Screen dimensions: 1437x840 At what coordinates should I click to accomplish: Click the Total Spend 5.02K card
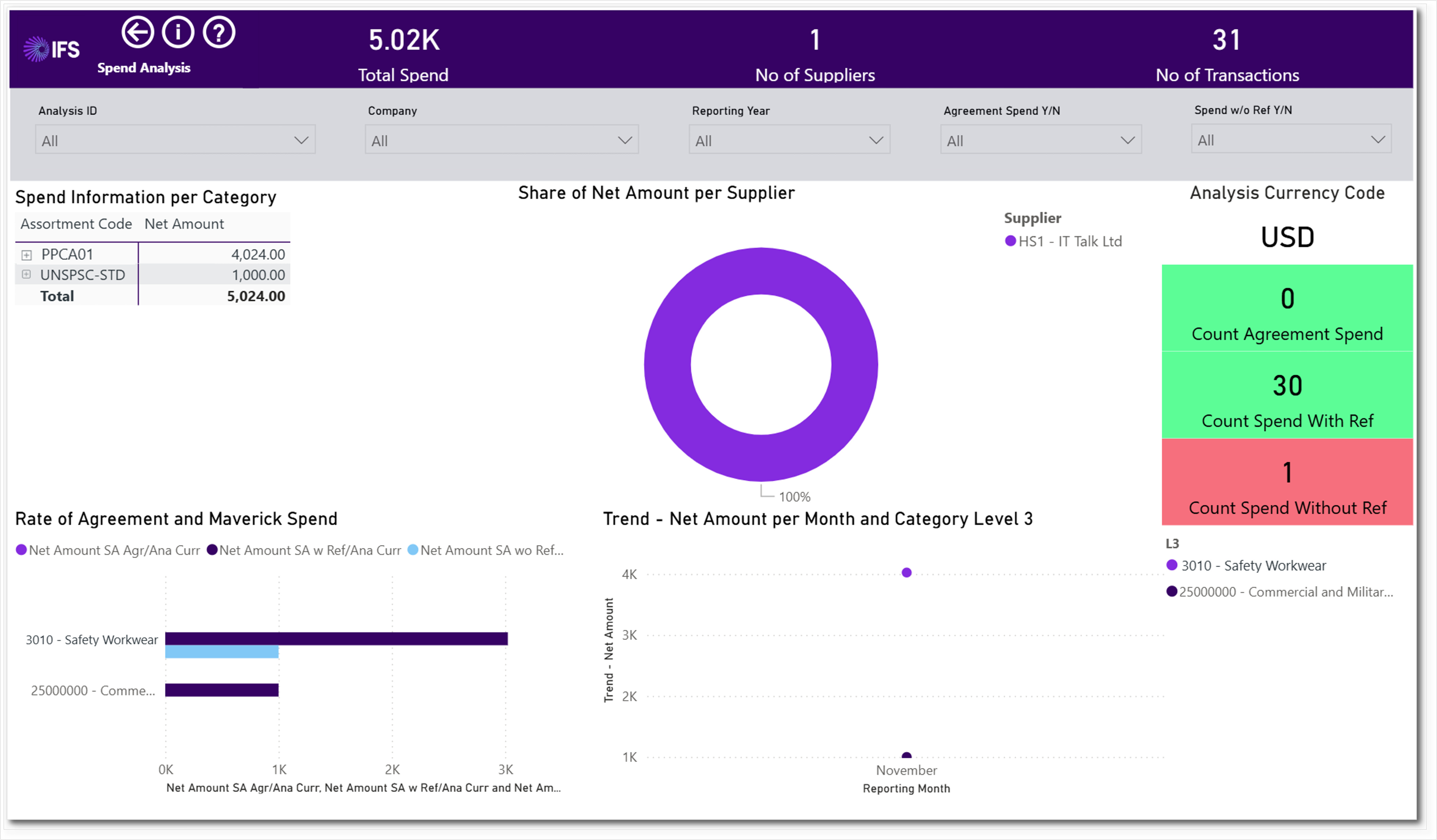pyautogui.click(x=404, y=55)
